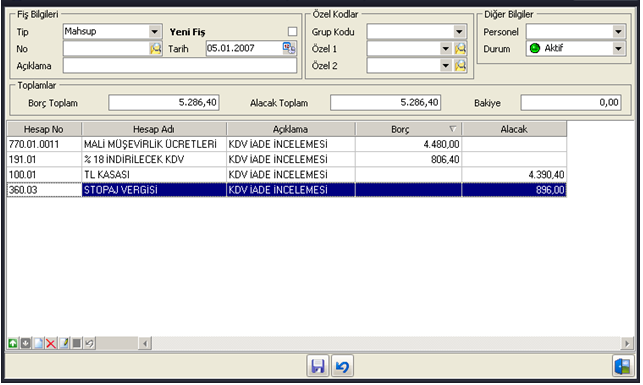Screen dimensions: 643x385
Task: Click the Borç column header
Action: point(408,129)
